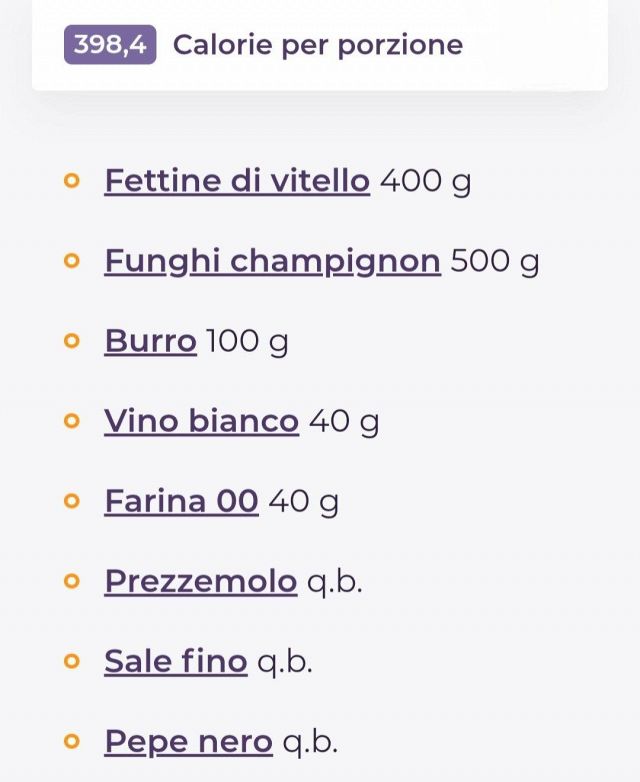This screenshot has width=640, height=782.
Task: Select the Calorie per porzione label
Action: pyautogui.click(x=318, y=45)
